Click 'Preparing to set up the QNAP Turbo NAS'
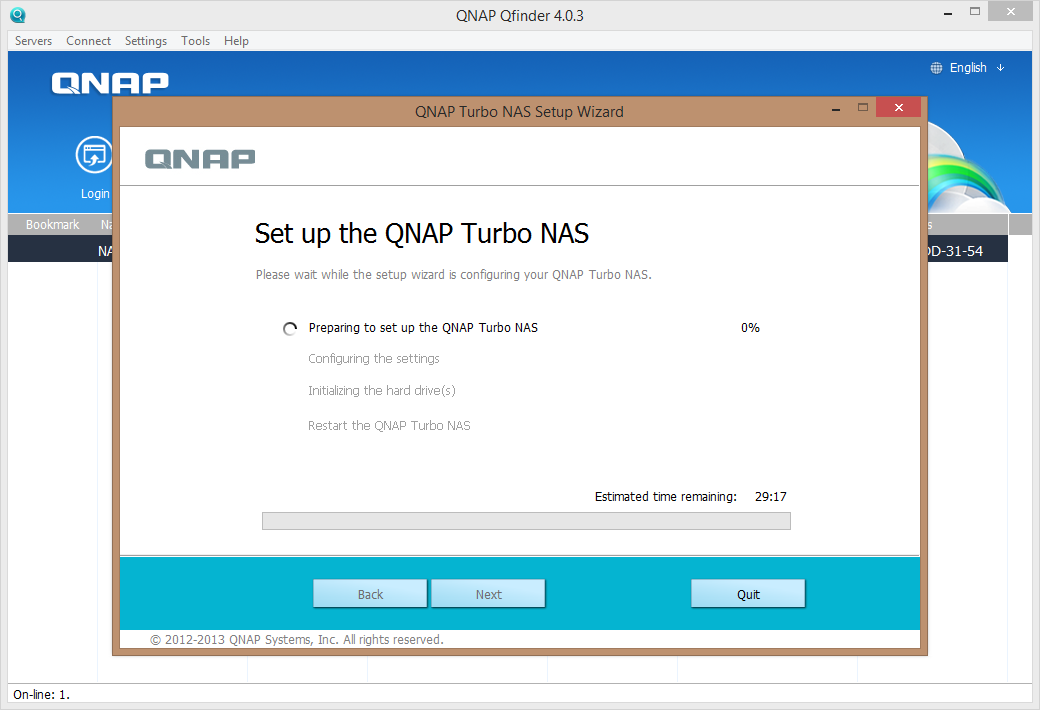The height and width of the screenshot is (710, 1040). pos(423,328)
